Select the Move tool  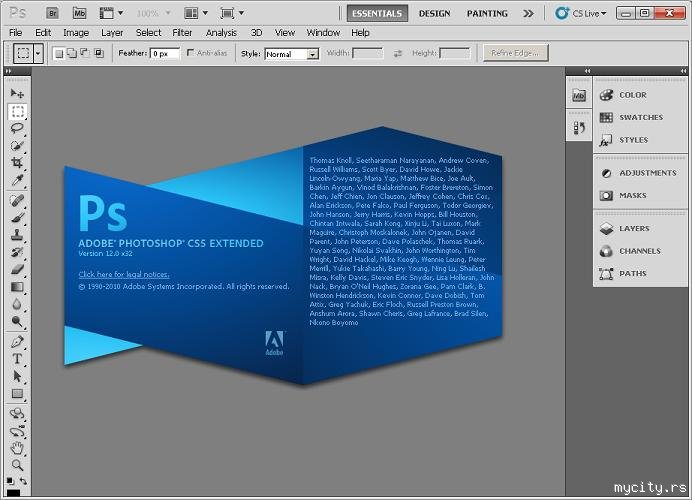[17, 93]
